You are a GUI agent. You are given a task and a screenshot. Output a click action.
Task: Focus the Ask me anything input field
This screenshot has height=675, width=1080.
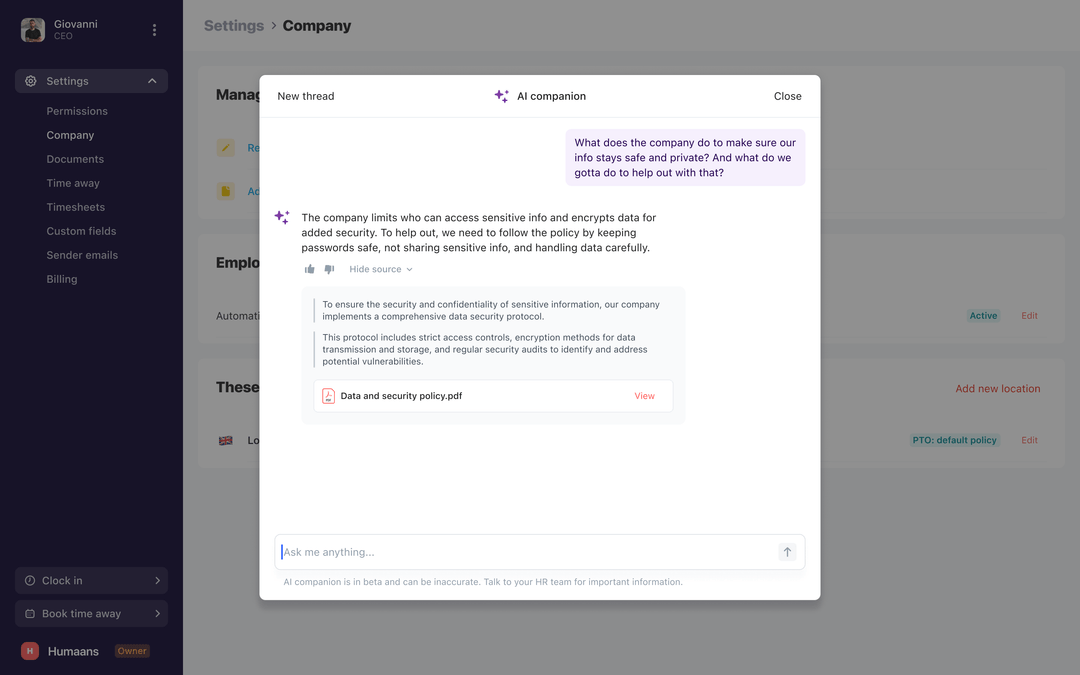(x=527, y=552)
